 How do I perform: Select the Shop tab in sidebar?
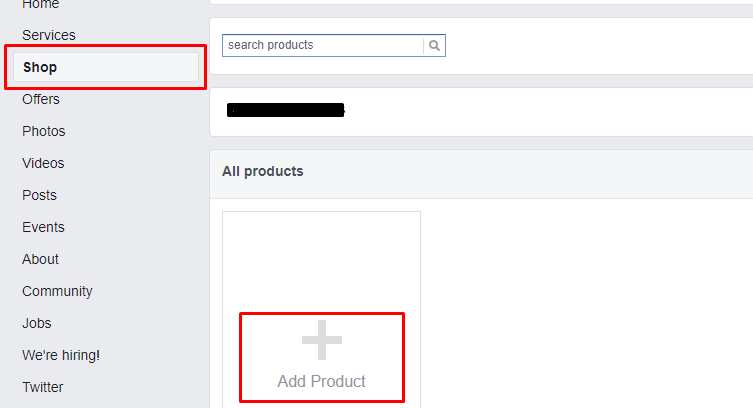(x=106, y=67)
